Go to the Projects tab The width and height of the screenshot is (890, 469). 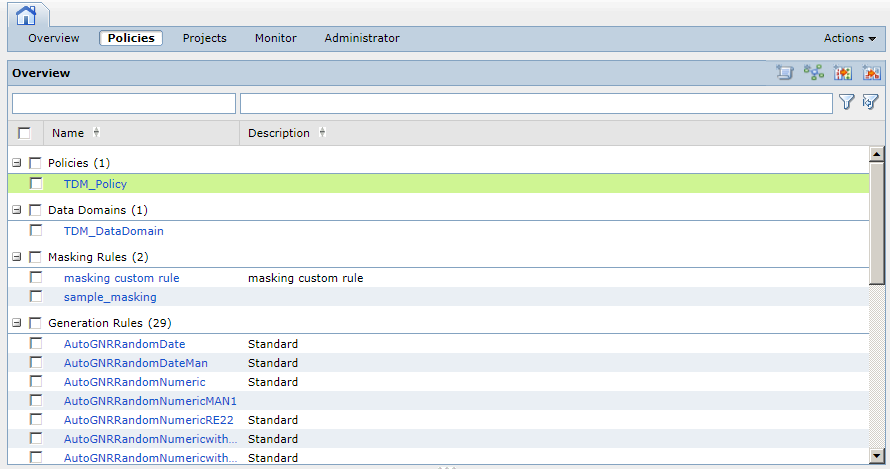(204, 38)
